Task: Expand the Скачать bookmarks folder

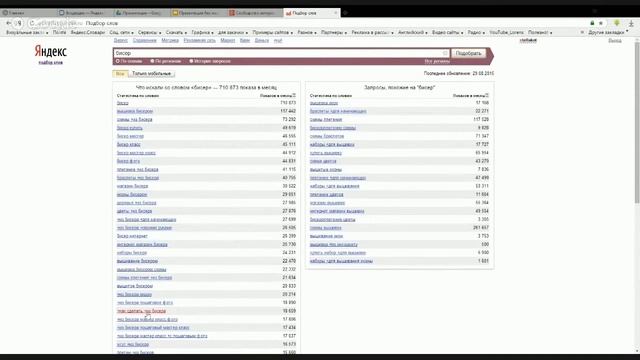Action: (x=176, y=32)
